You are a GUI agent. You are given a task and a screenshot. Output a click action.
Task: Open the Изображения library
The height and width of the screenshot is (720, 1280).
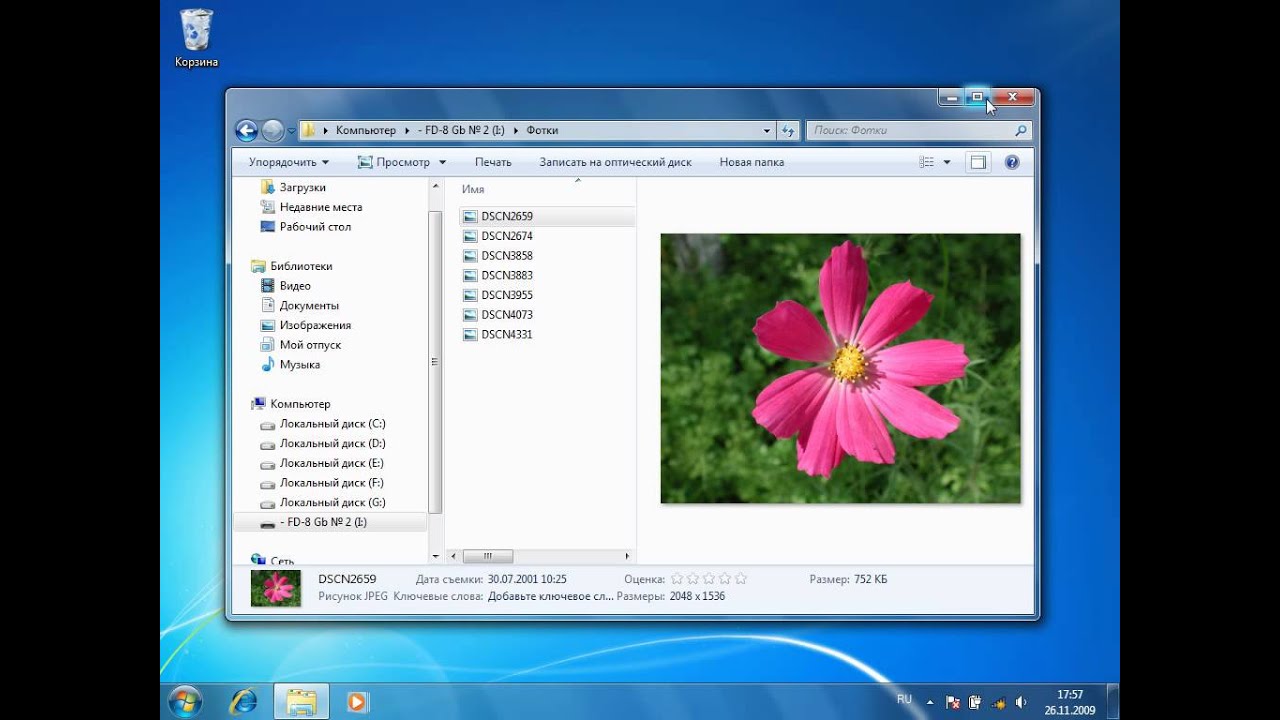(x=315, y=325)
